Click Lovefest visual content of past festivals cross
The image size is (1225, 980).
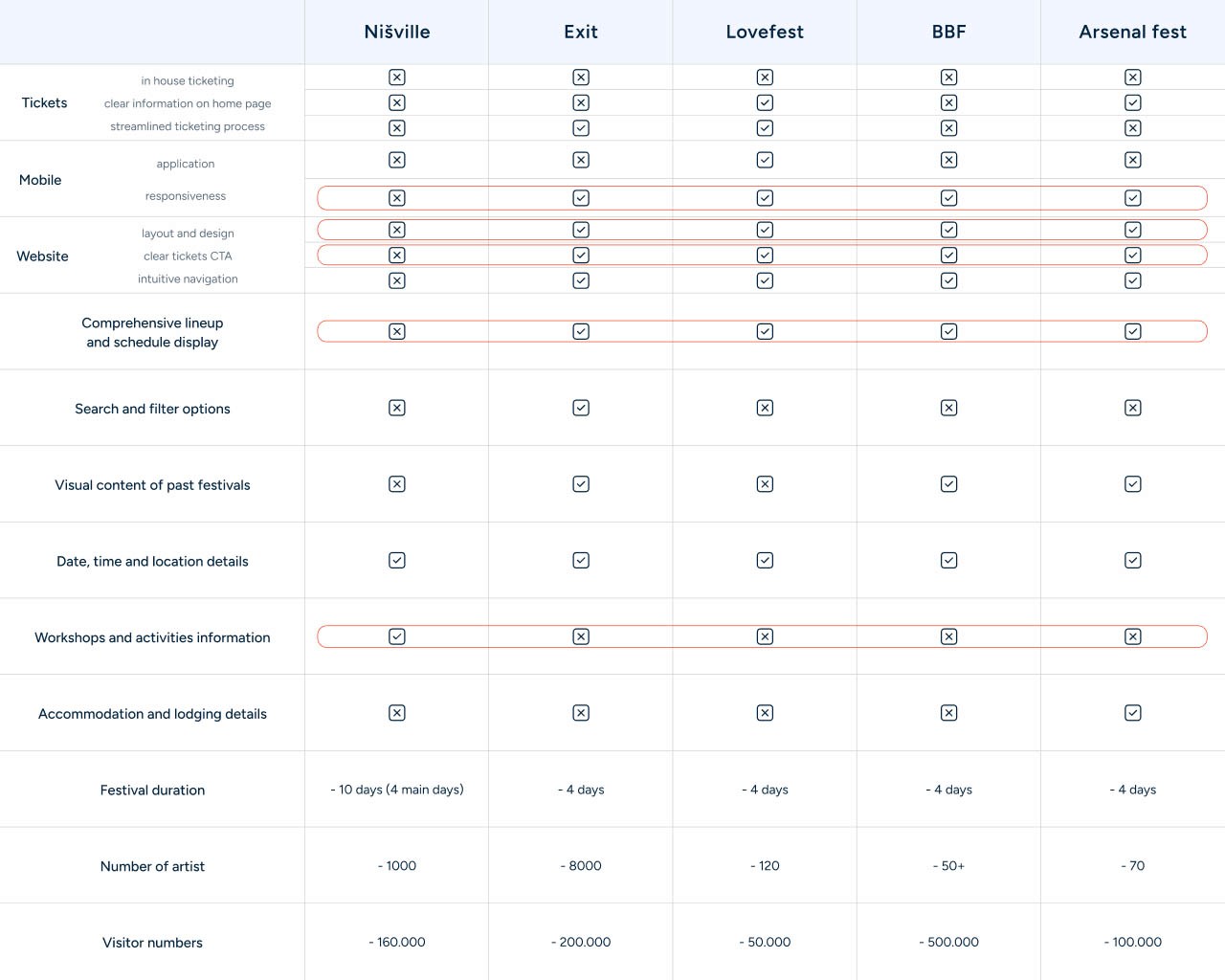tap(765, 484)
